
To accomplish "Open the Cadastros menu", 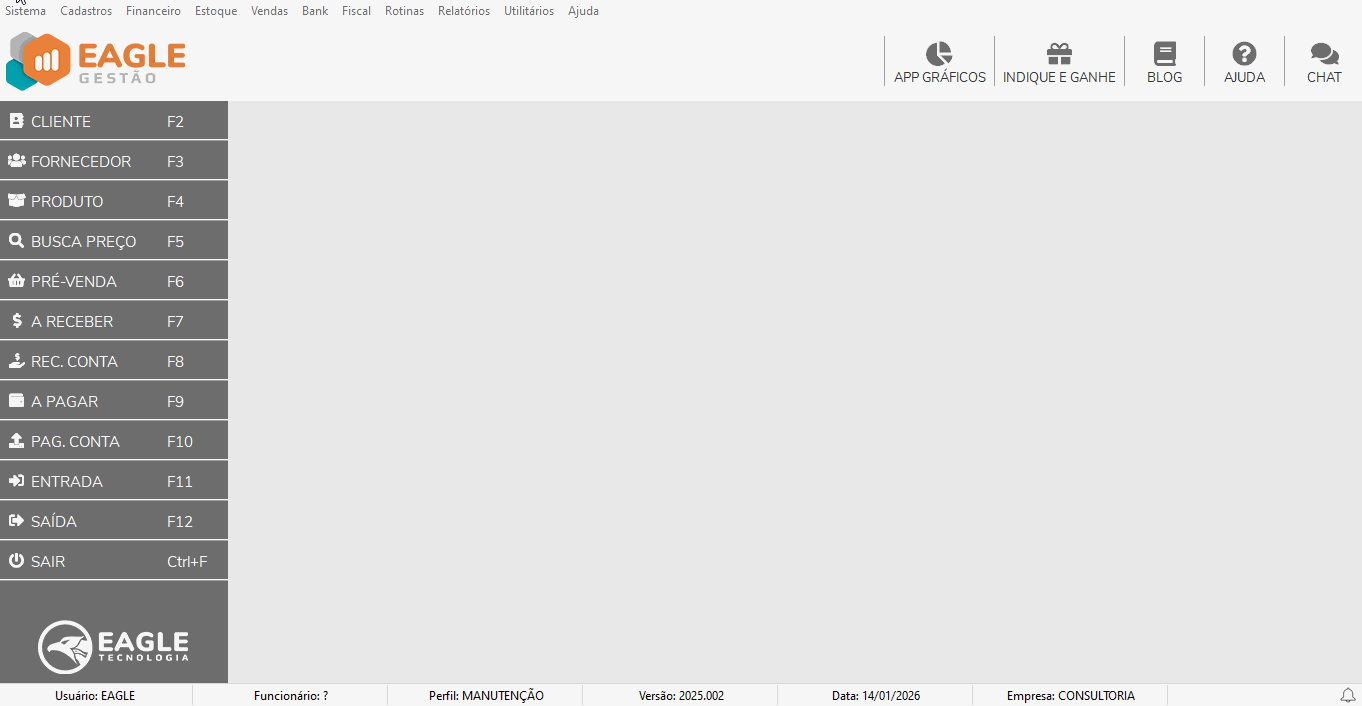I will click(x=86, y=11).
